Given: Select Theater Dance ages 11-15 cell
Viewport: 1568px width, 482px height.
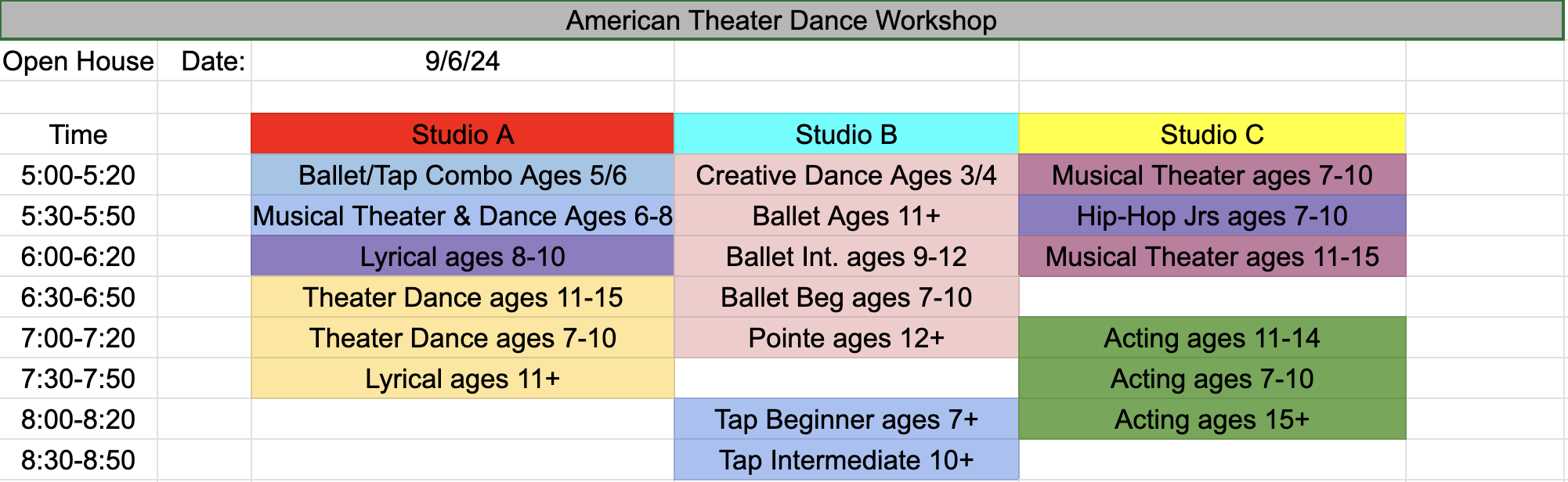Looking at the screenshot, I should (x=462, y=297).
